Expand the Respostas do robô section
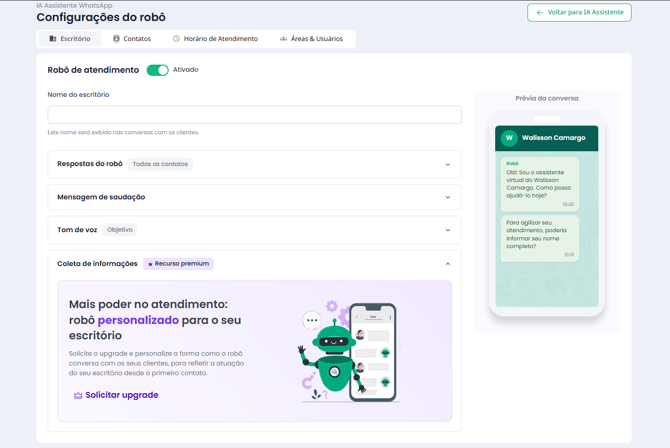Viewport: 670px width, 448px height. (x=447, y=164)
